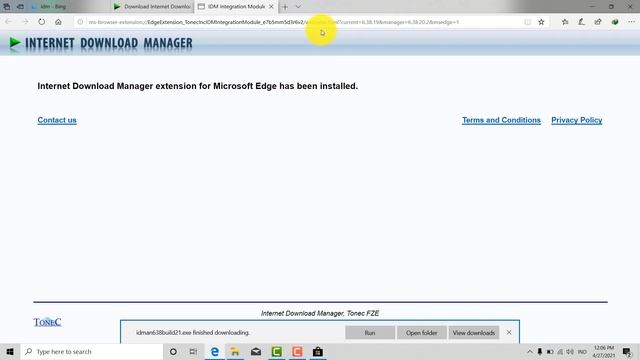This screenshot has width=640, height=360.
Task: Open folder of the downloaded file
Action: (x=421, y=333)
